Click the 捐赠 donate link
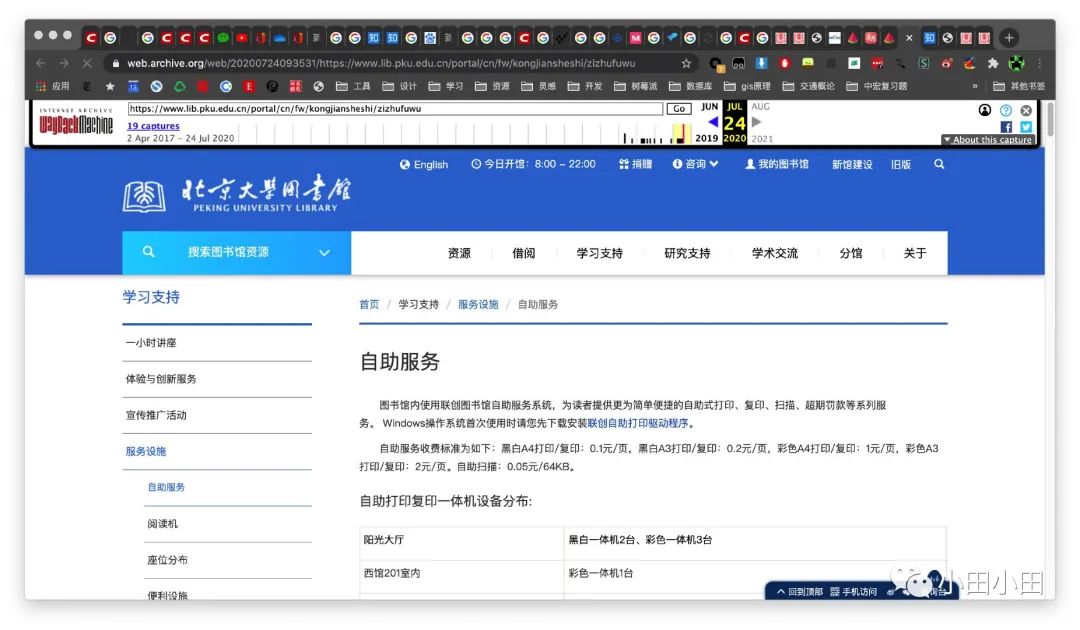 pos(635,164)
